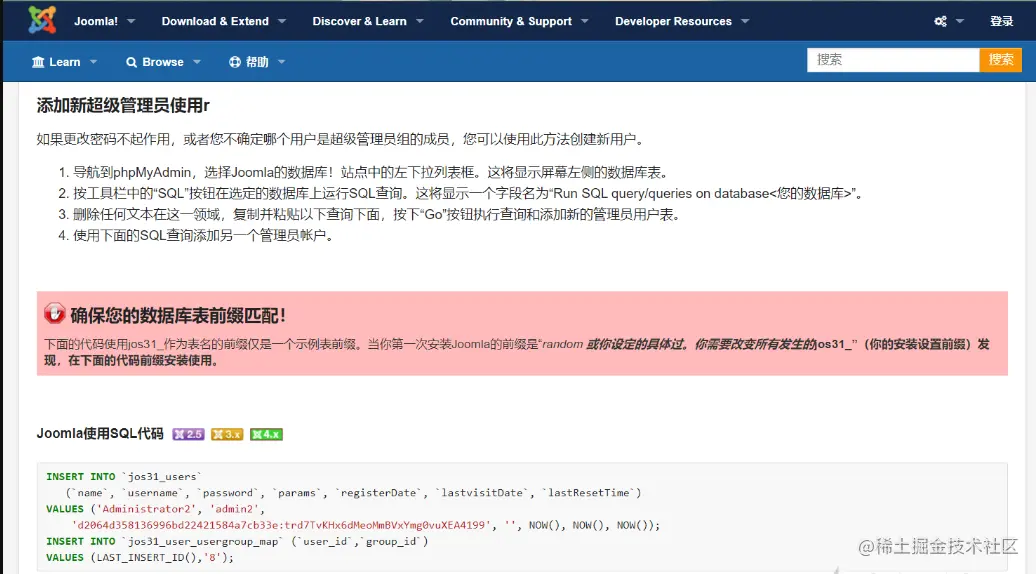Click the Joomla logo icon

click(x=42, y=20)
